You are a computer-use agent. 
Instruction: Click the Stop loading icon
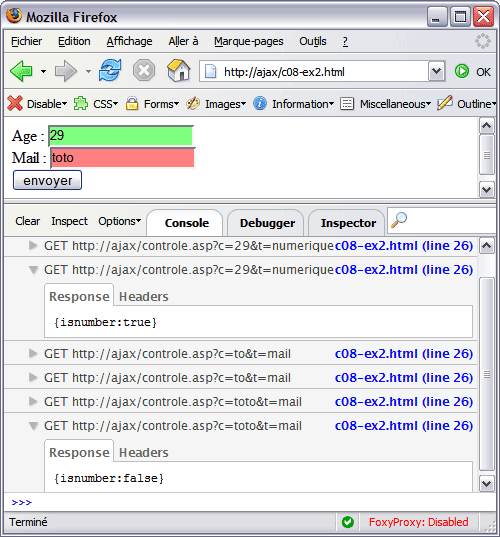click(x=144, y=71)
